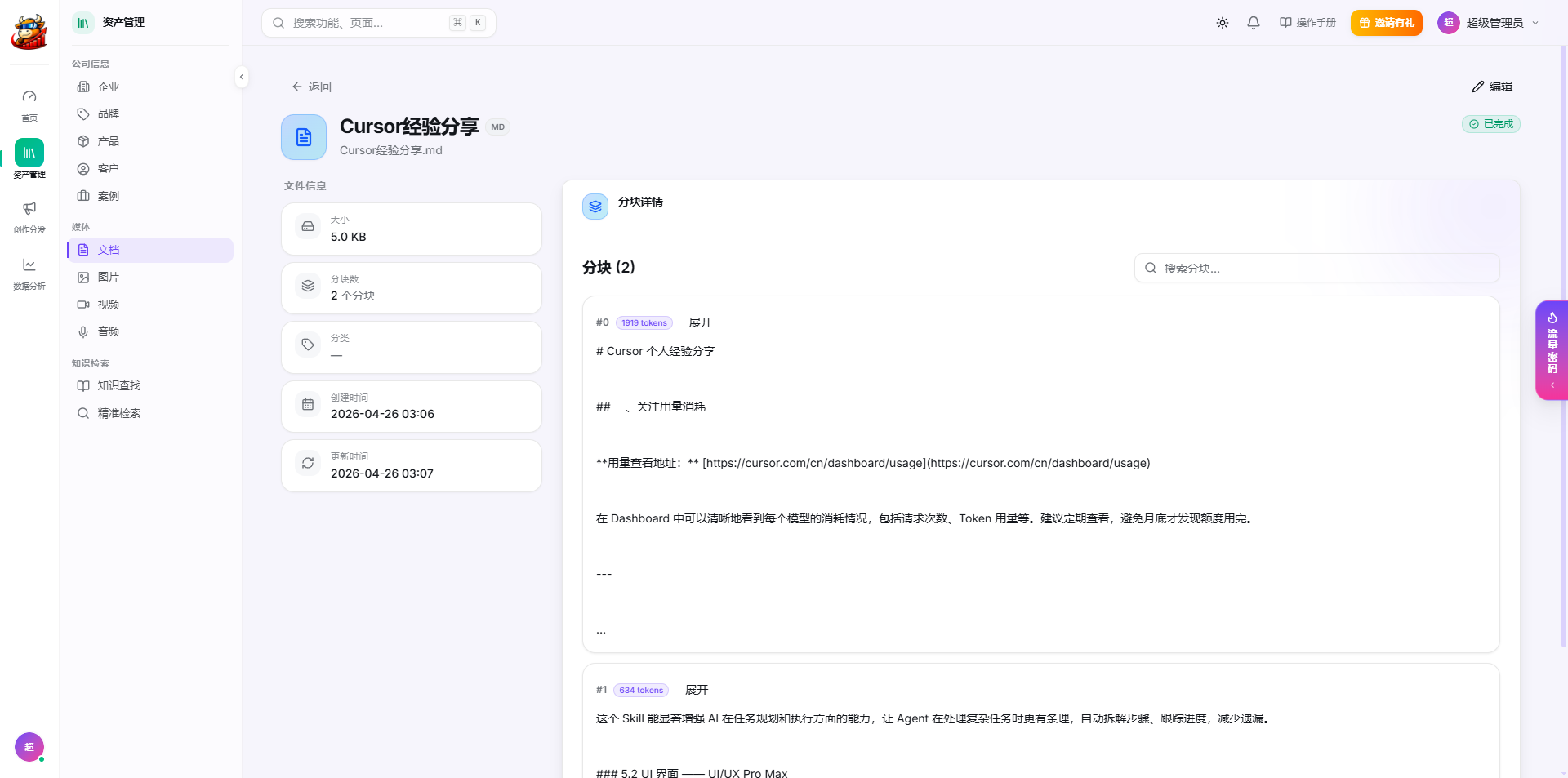The width and height of the screenshot is (1568, 778).
Task: Click 编辑 to edit document
Action: click(x=1492, y=87)
